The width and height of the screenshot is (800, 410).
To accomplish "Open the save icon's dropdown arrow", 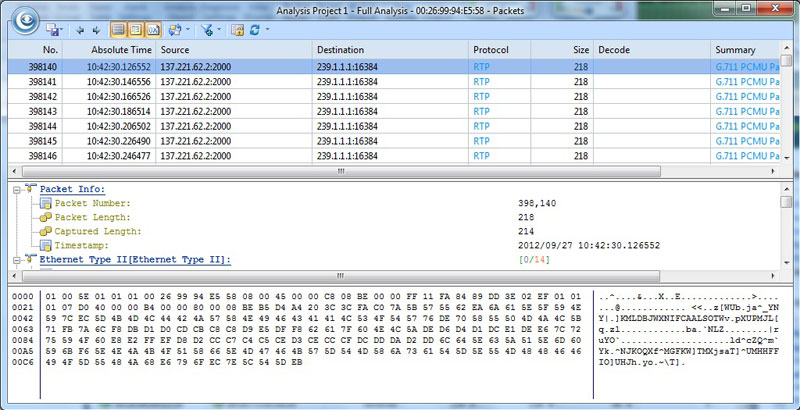I will click(62, 31).
